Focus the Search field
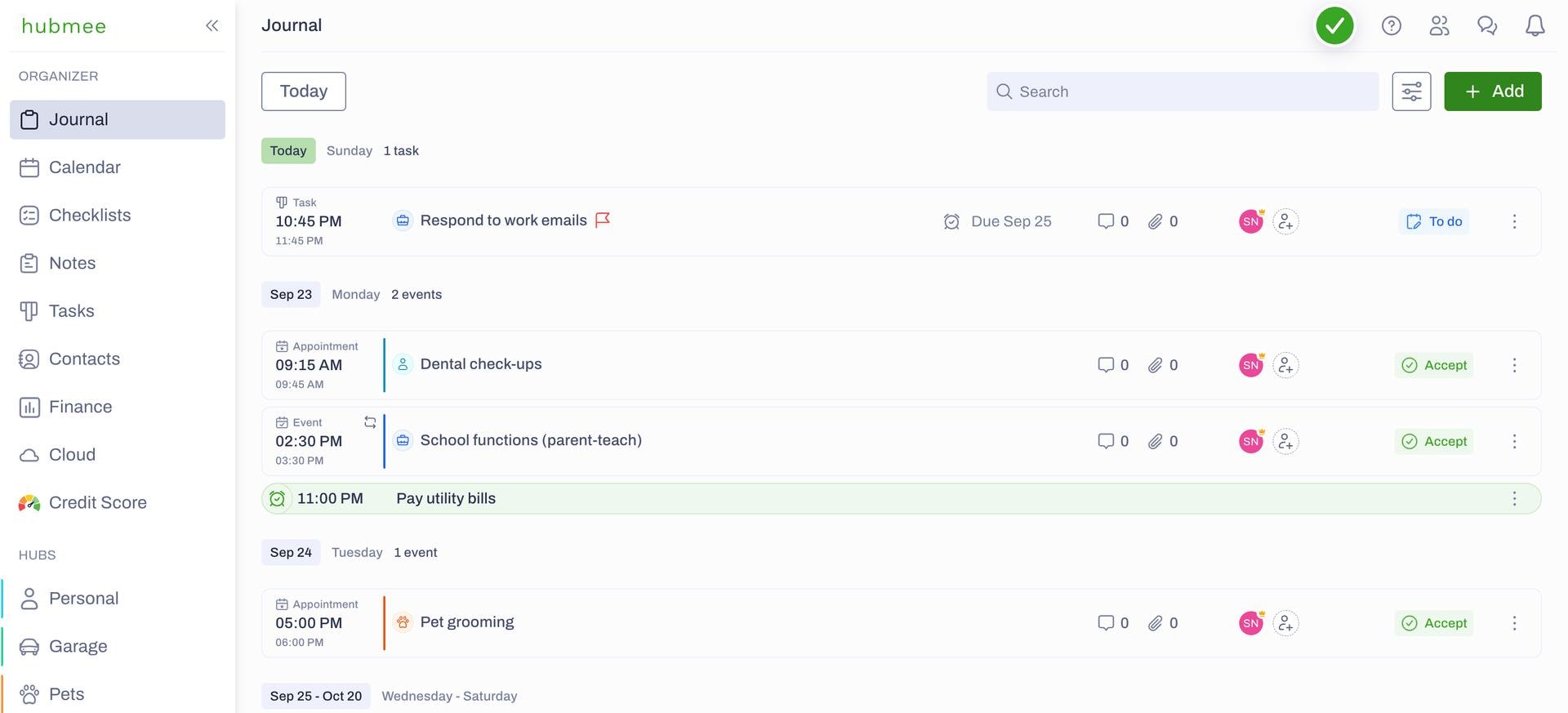The height and width of the screenshot is (713, 1568). (1182, 91)
